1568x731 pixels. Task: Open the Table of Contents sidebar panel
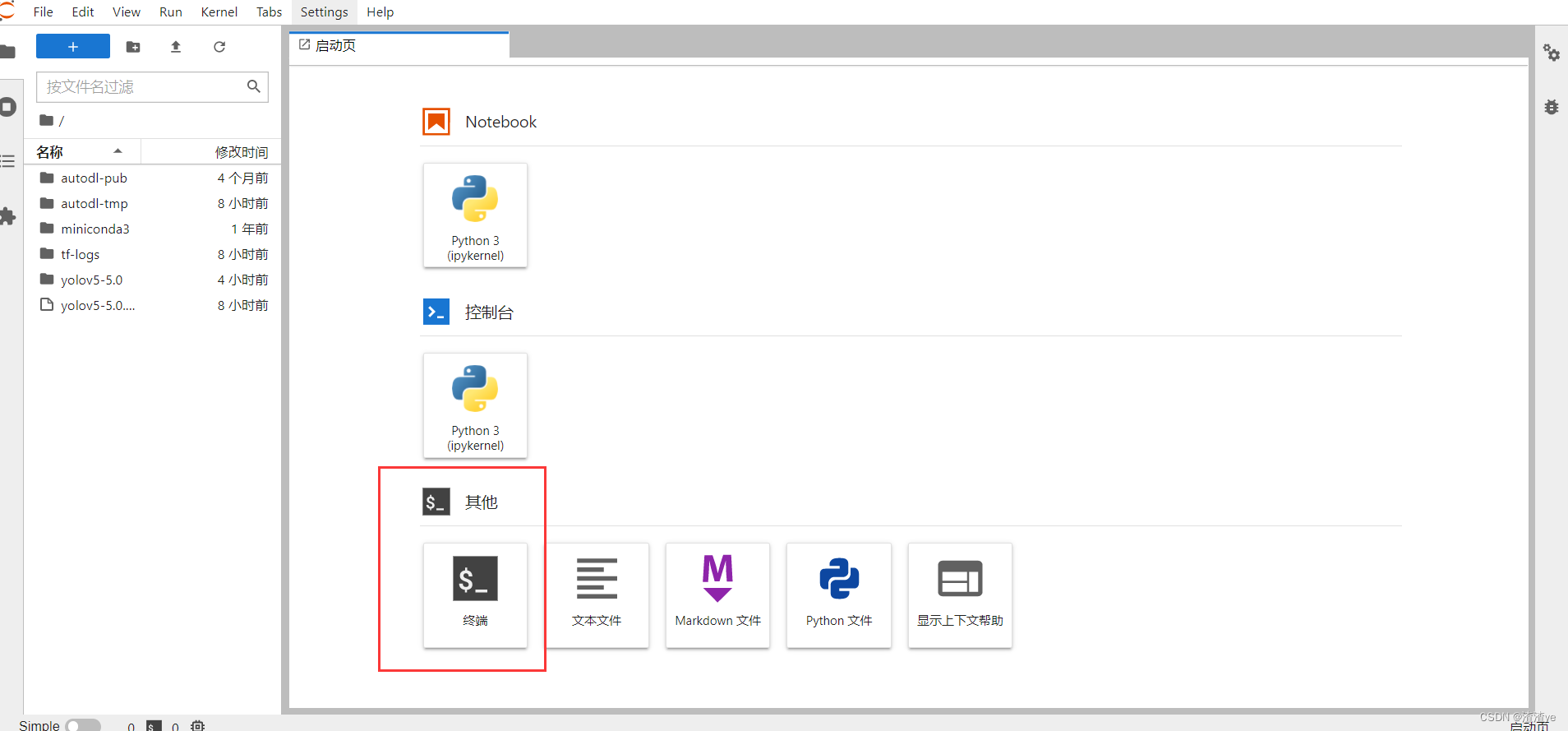coord(7,161)
